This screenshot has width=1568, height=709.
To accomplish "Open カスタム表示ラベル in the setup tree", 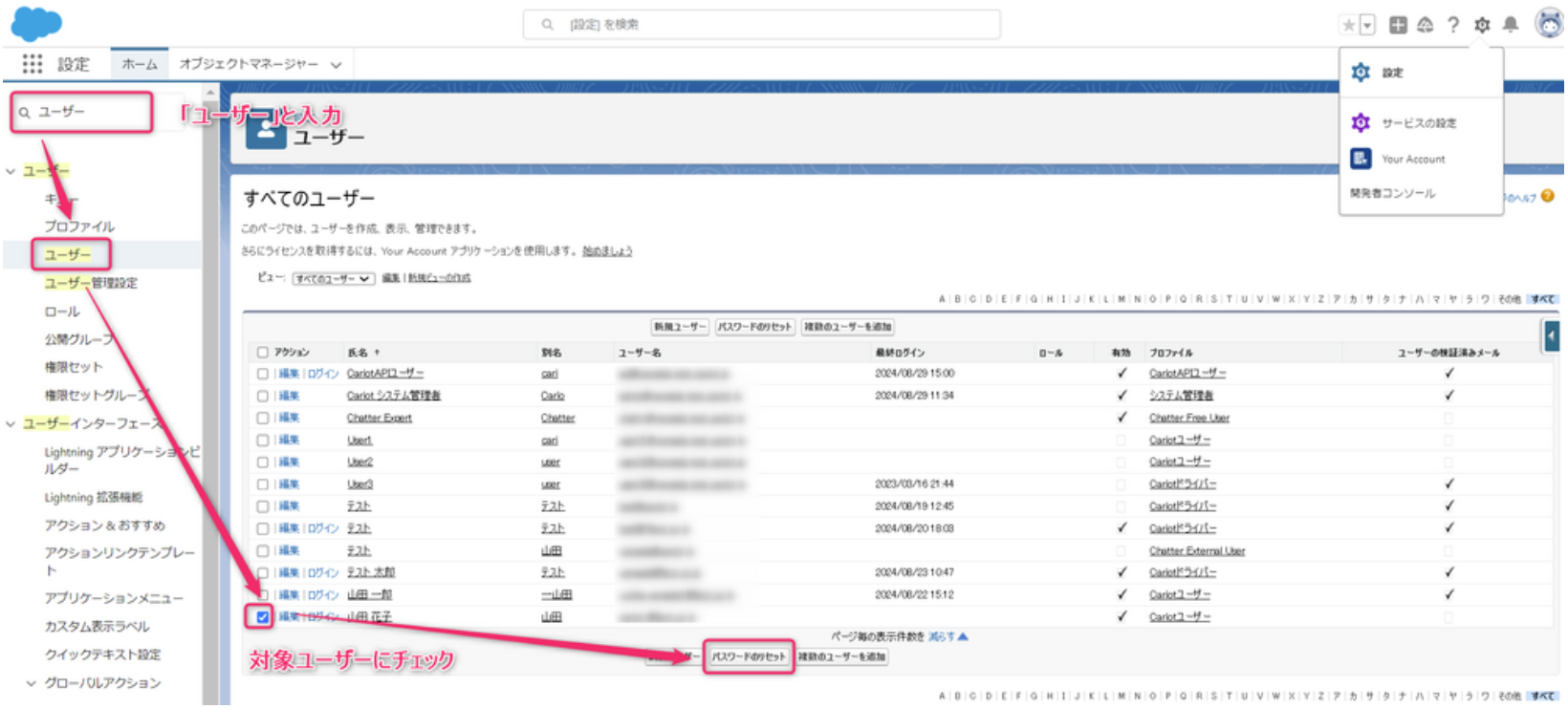I will click(x=97, y=627).
